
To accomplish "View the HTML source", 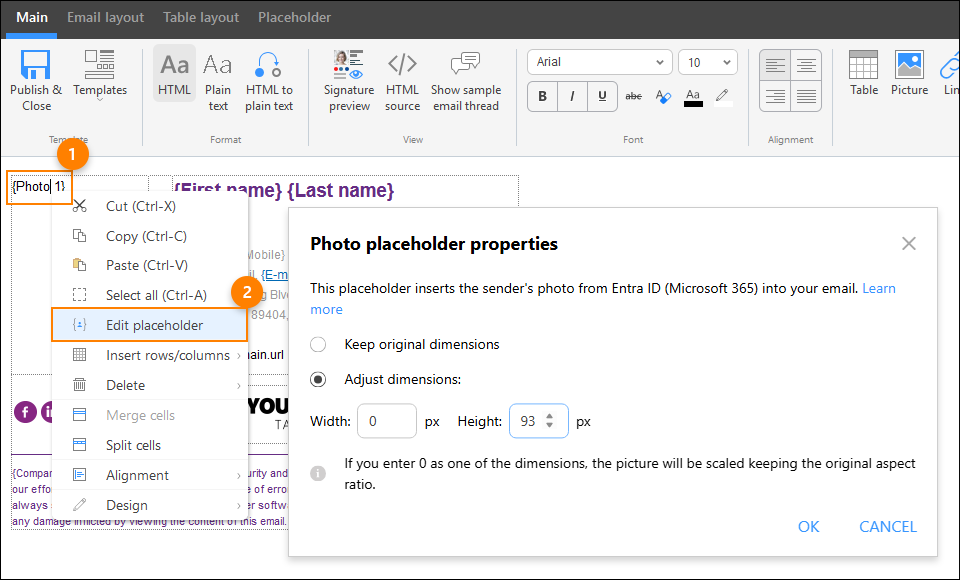I will (402, 81).
